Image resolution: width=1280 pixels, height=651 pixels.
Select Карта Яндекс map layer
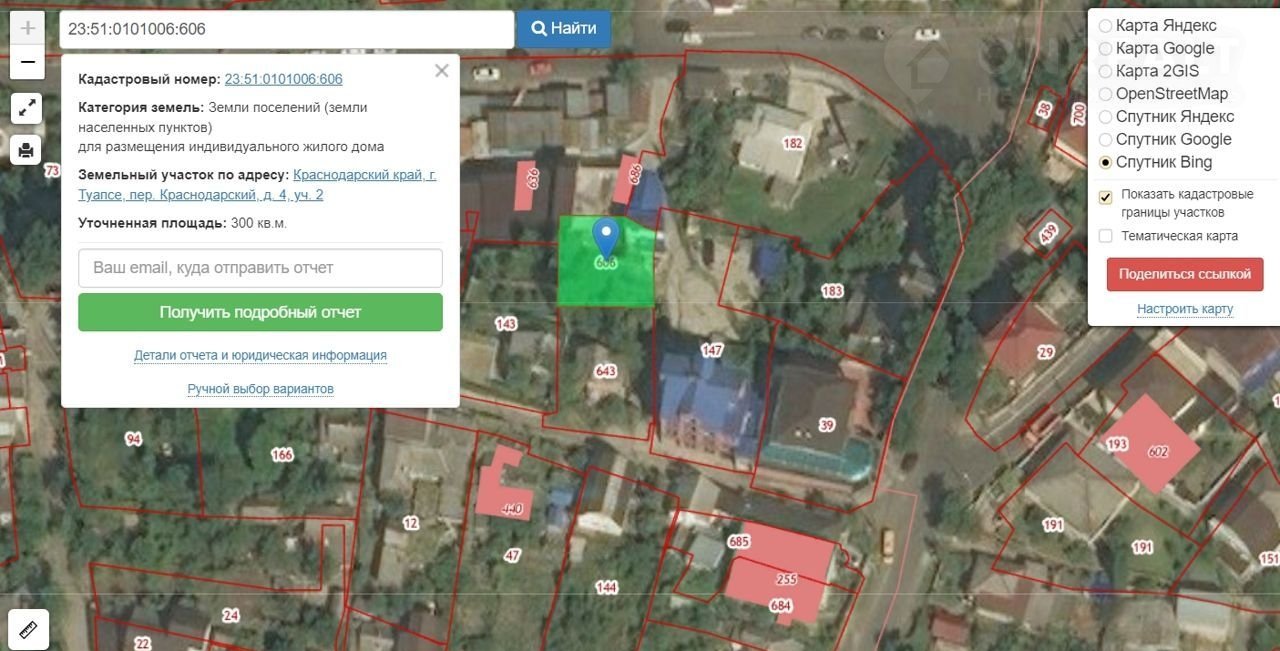[1105, 26]
